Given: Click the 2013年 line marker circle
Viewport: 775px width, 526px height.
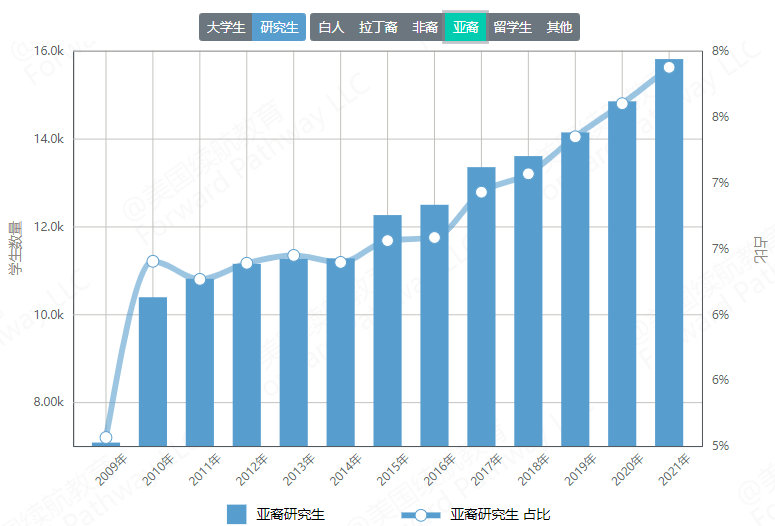Looking at the screenshot, I should click(294, 255).
